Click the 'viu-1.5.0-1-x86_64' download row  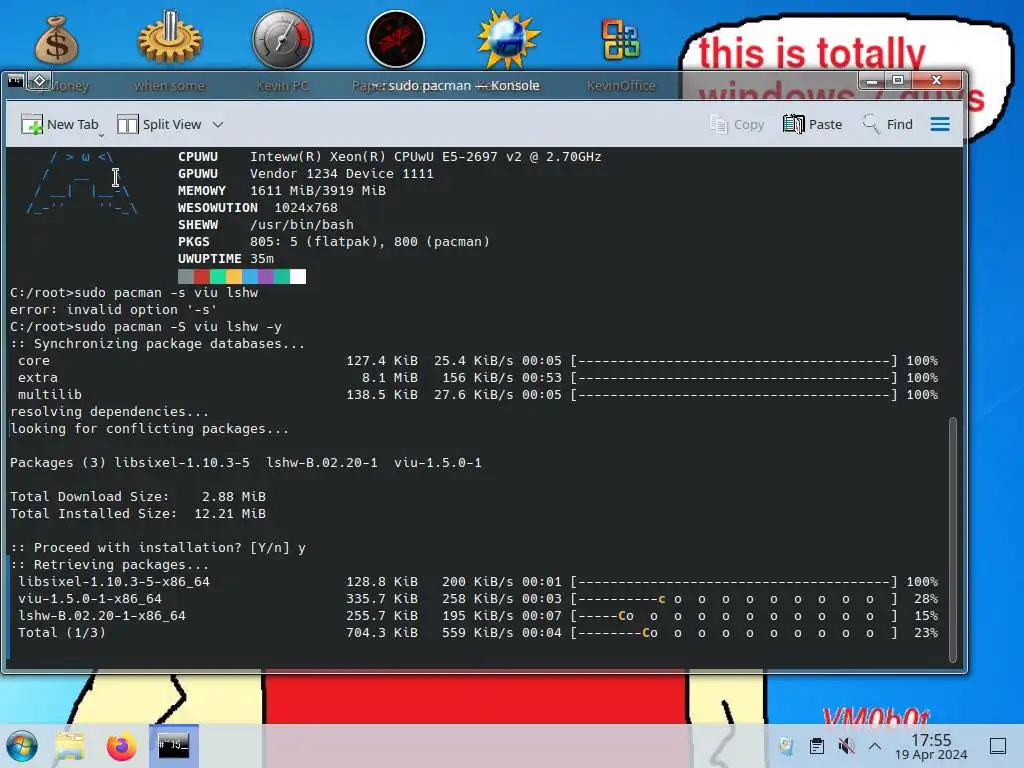(x=478, y=599)
